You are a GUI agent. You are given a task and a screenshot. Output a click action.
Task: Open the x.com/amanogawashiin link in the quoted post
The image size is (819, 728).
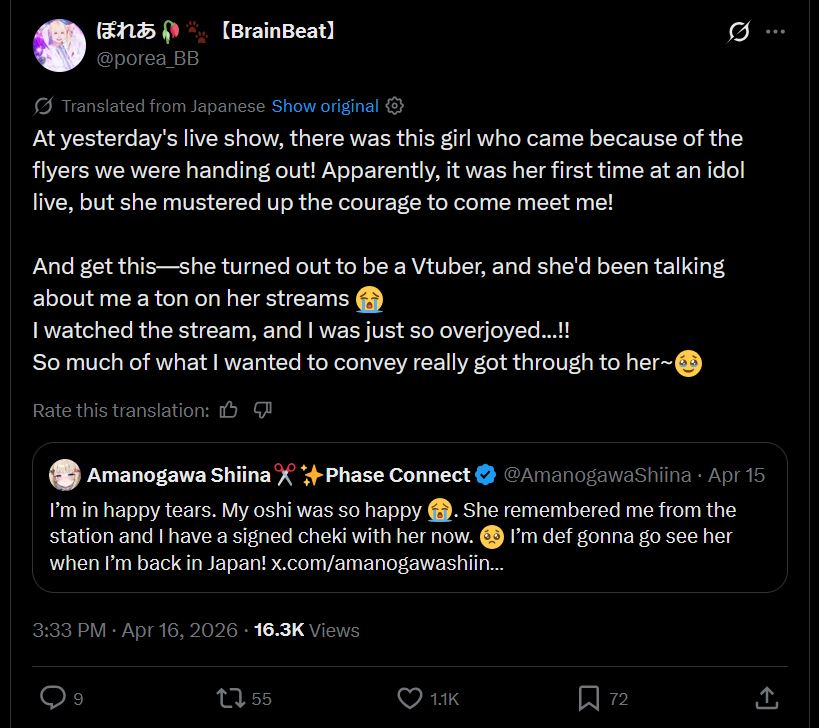[x=387, y=563]
